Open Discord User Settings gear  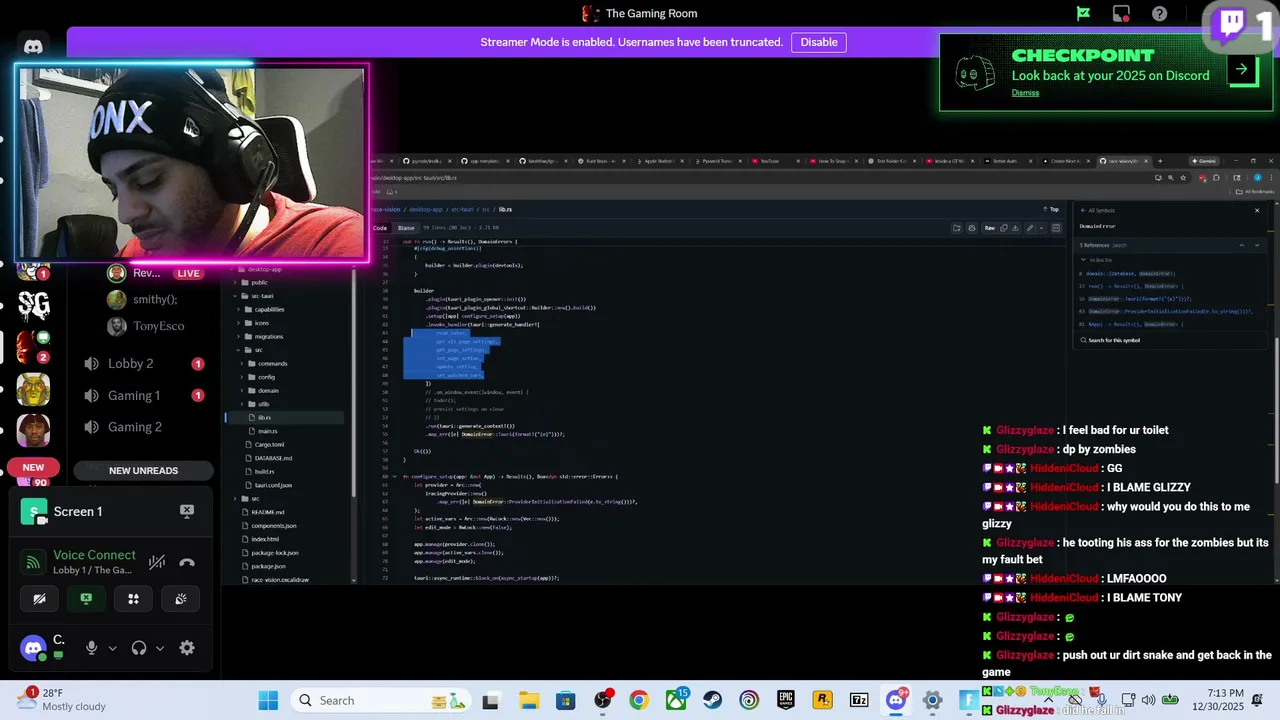coord(187,648)
